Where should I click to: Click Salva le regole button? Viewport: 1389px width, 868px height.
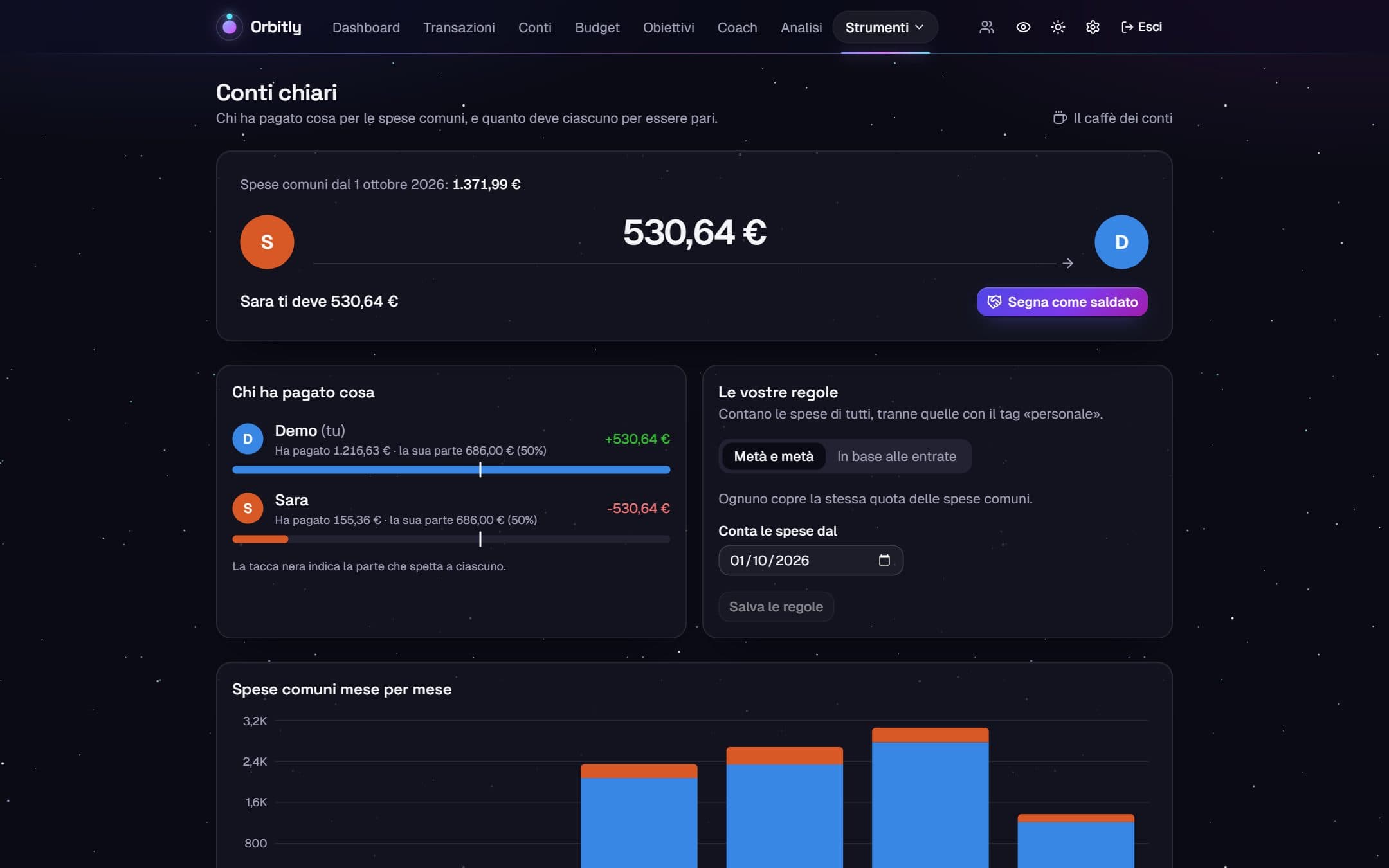click(776, 606)
